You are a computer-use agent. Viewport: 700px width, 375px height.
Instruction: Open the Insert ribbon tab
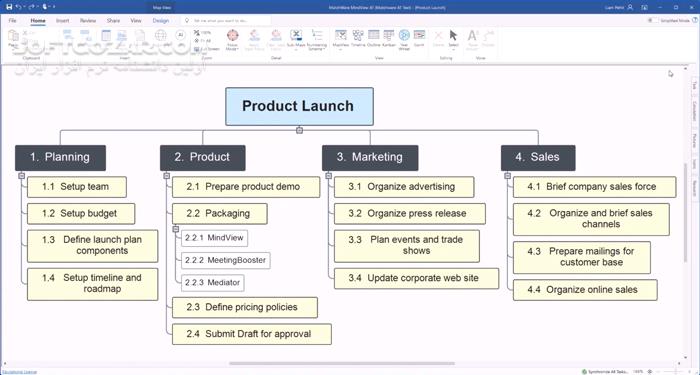pos(62,21)
